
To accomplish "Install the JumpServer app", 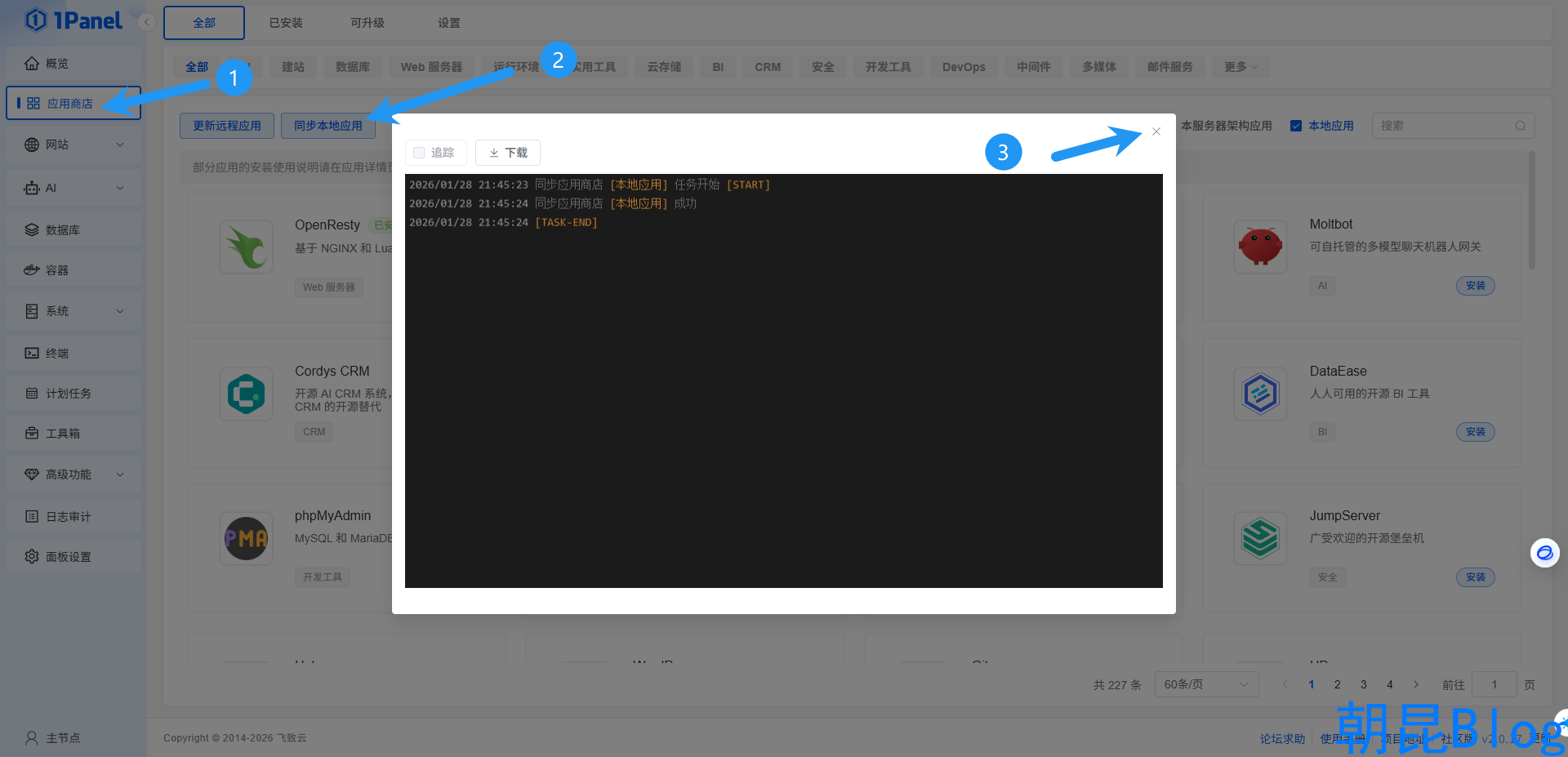I will (1476, 577).
